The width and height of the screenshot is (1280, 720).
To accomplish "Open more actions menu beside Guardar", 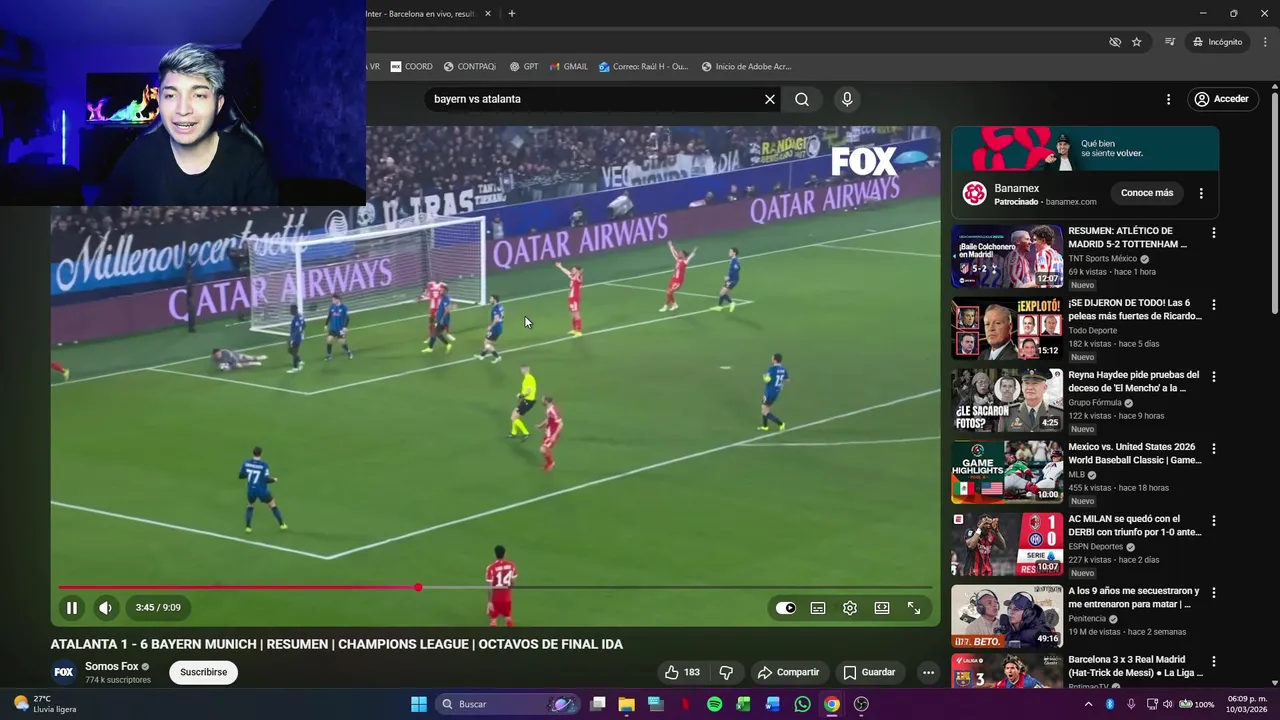I will [x=928, y=673].
